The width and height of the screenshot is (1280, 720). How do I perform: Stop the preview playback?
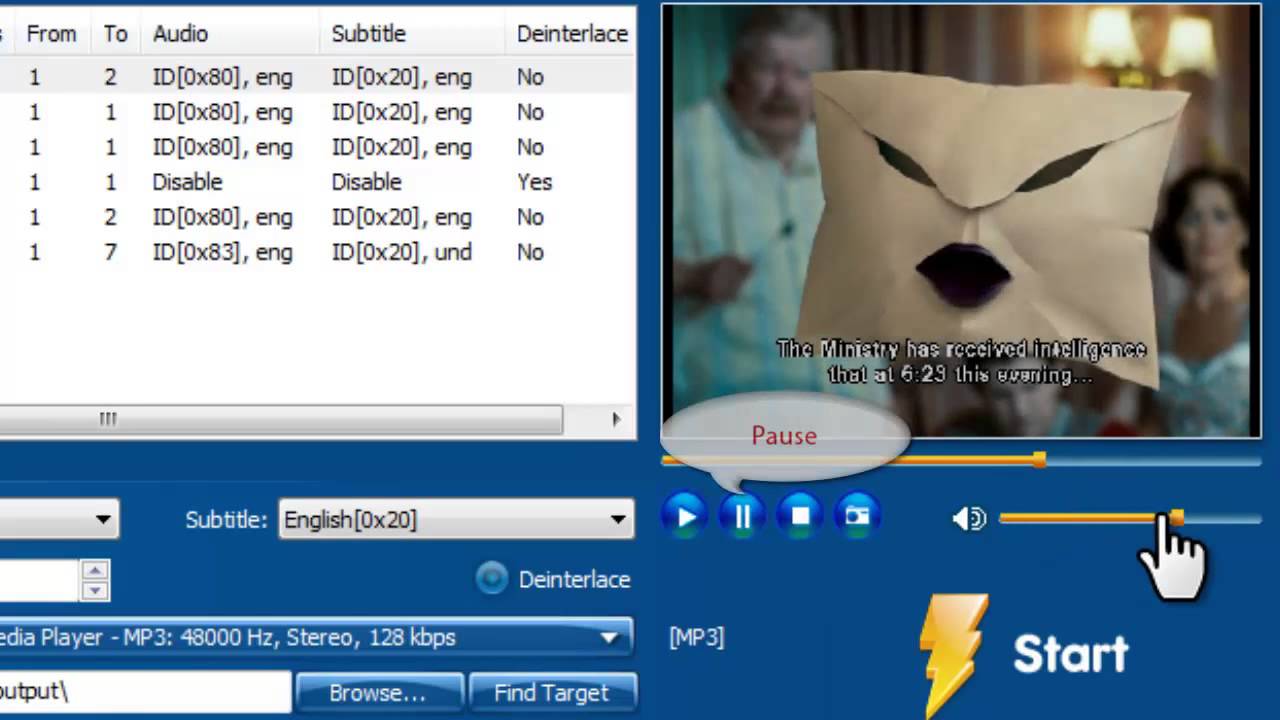pos(800,516)
